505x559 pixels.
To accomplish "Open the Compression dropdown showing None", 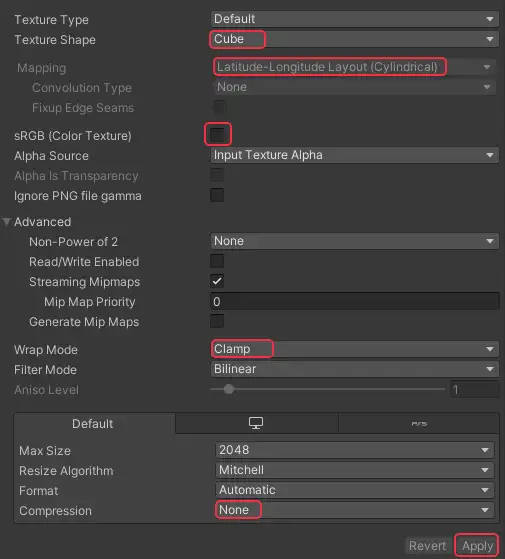I will click(355, 510).
